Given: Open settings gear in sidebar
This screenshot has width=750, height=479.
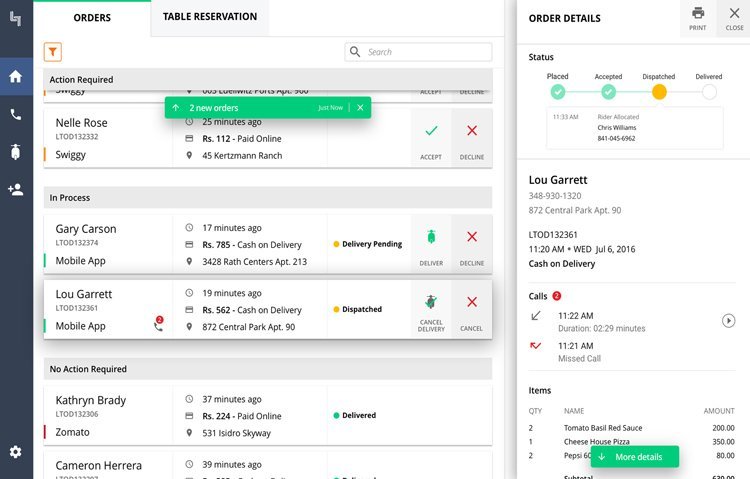Looking at the screenshot, I should tap(16, 452).
